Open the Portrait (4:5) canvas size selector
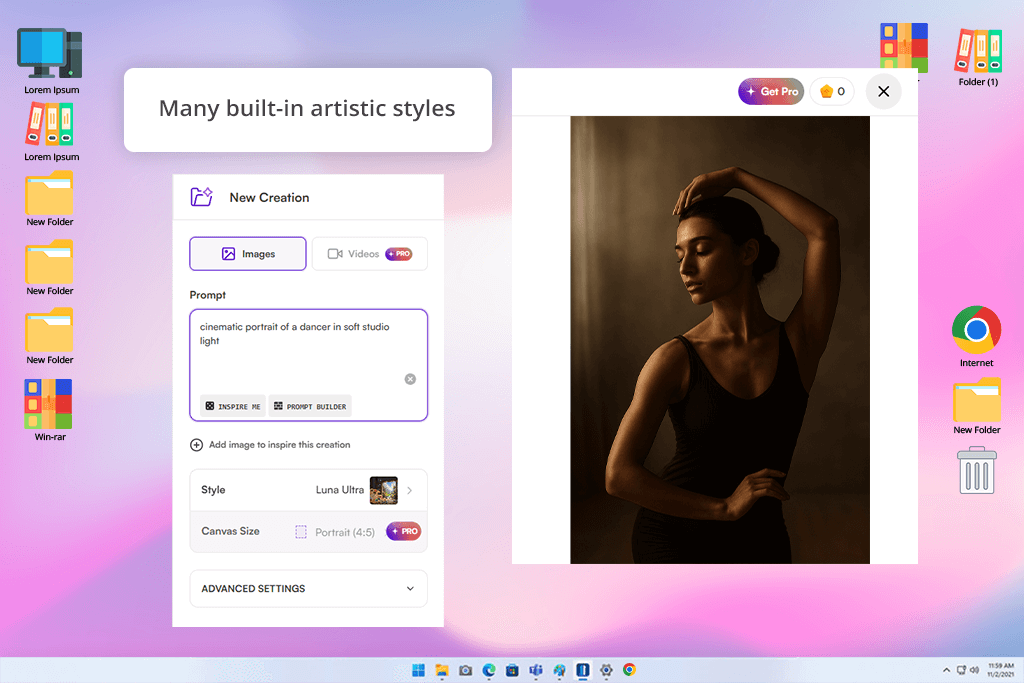Image resolution: width=1024 pixels, height=683 pixels. pos(335,532)
